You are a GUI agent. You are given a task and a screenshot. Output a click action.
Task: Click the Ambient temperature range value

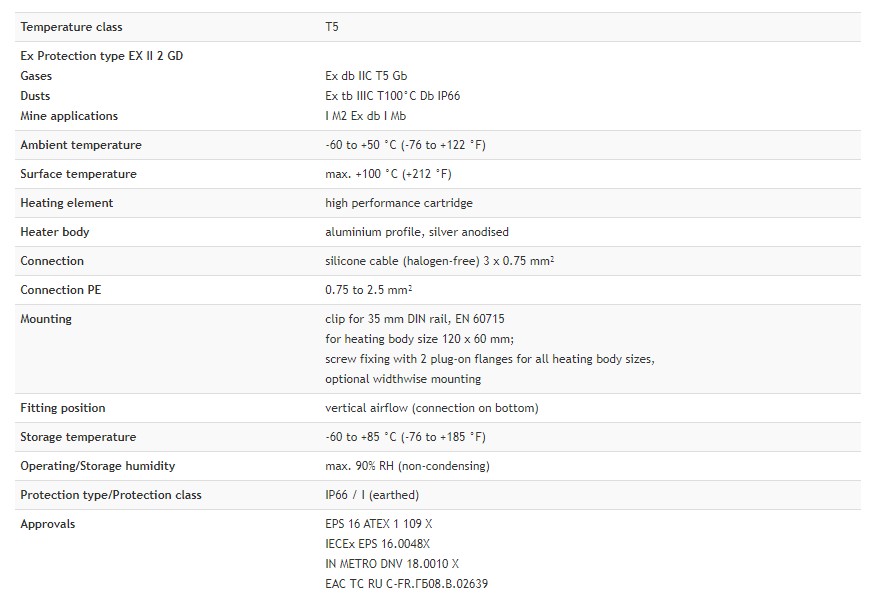pyautogui.click(x=405, y=145)
